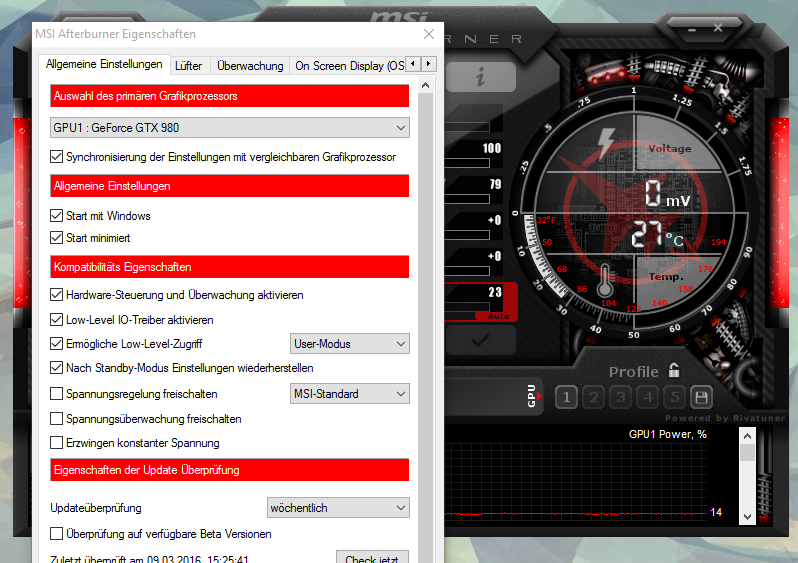Click the monitoring graph scroll-down arrow
The height and width of the screenshot is (563, 798).
click(747, 516)
